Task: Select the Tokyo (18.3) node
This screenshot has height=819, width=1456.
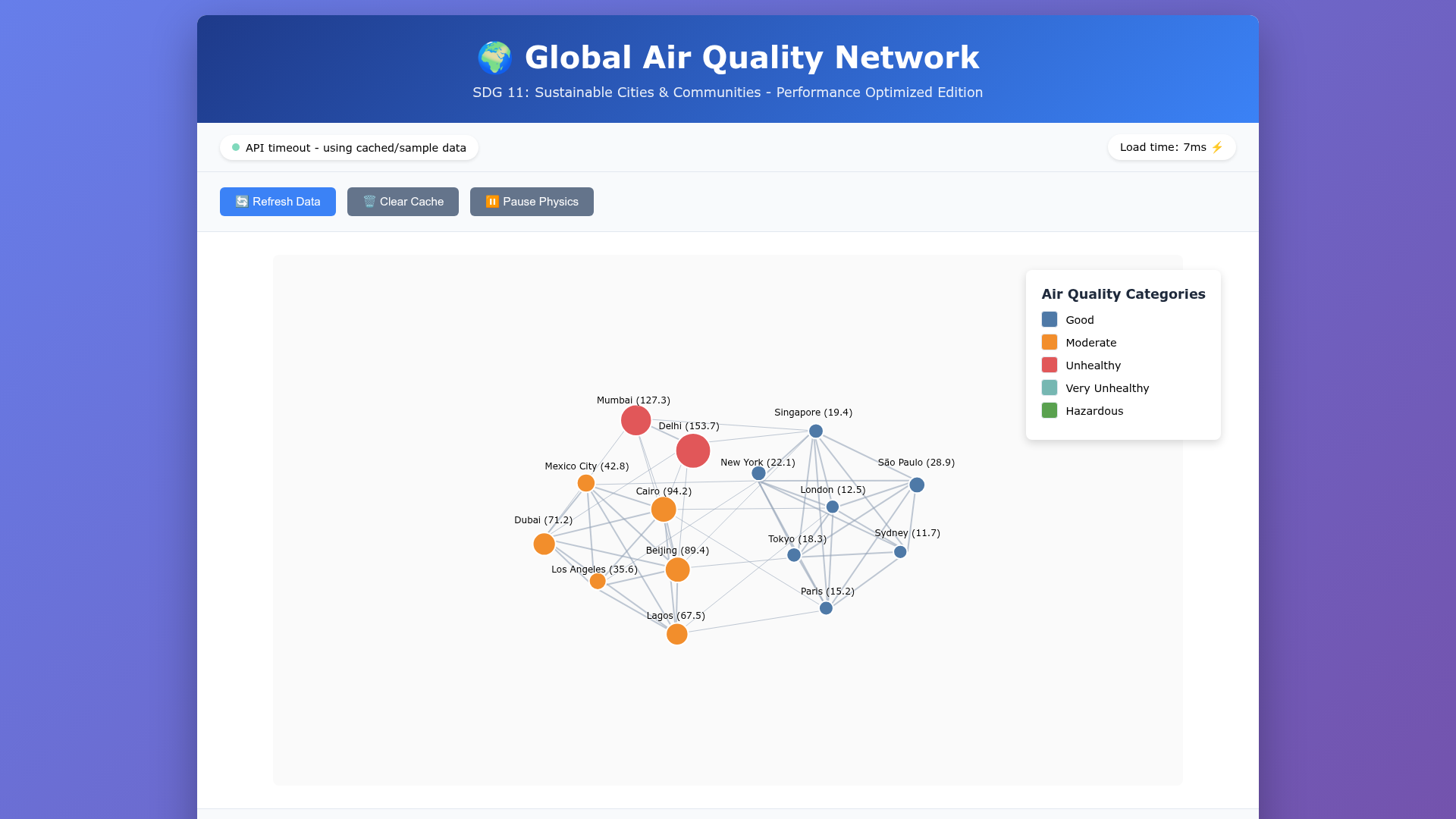Action: [794, 555]
